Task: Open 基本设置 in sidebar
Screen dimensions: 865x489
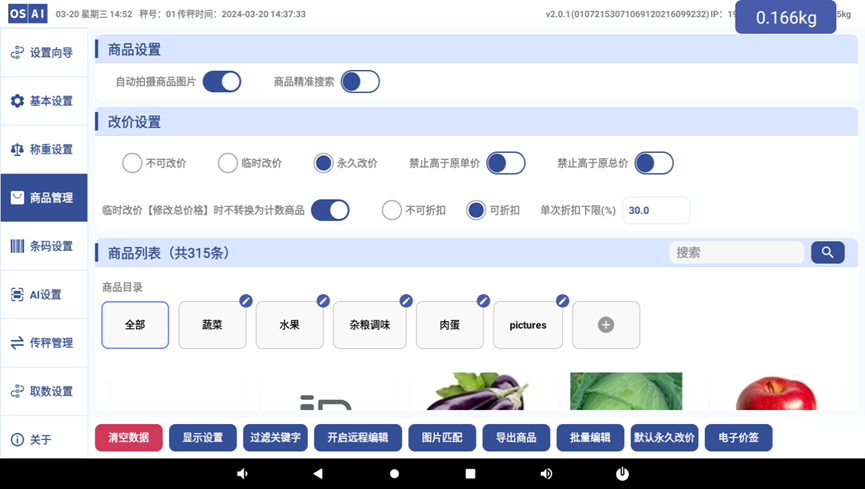Action: pos(44,101)
